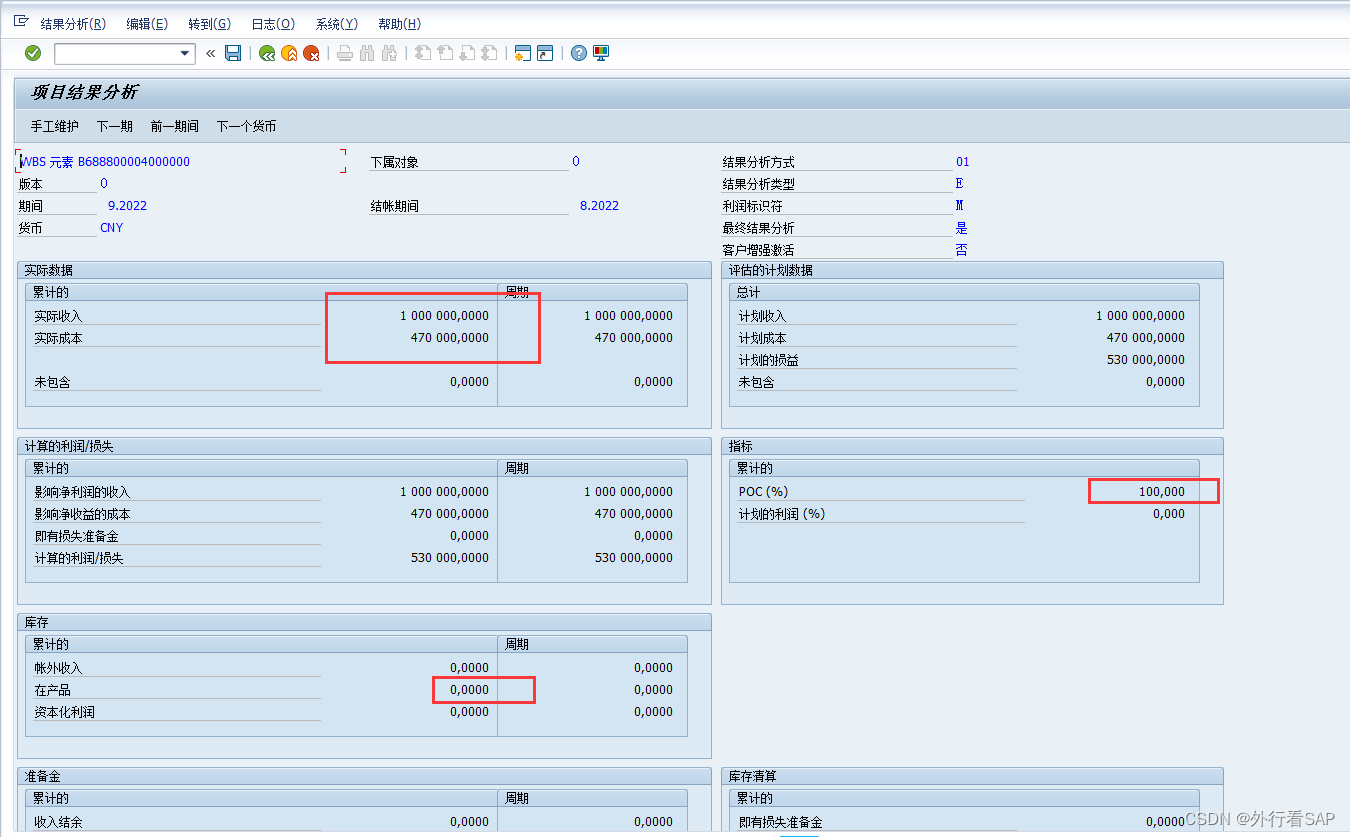This screenshot has height=837, width=1350.
Task: Open the 结果分析(R) menu
Action: pyautogui.click(x=73, y=24)
